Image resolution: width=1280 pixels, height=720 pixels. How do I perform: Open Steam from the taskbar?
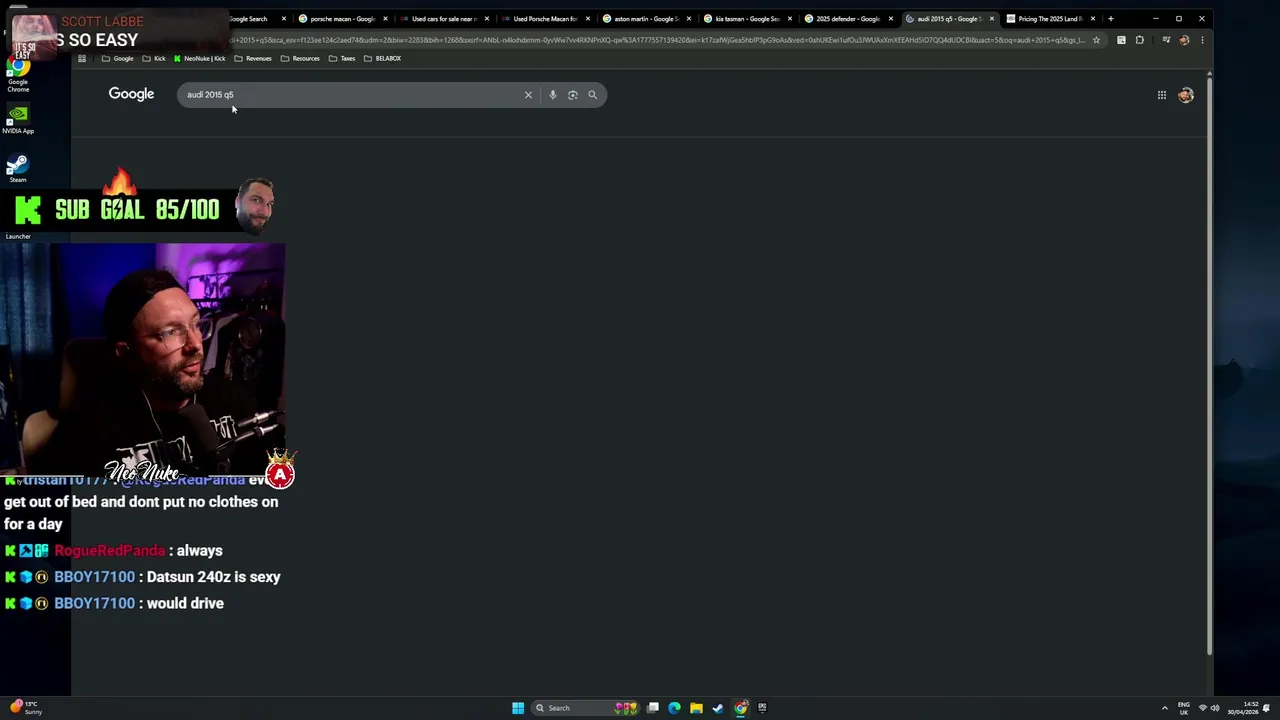click(x=718, y=708)
